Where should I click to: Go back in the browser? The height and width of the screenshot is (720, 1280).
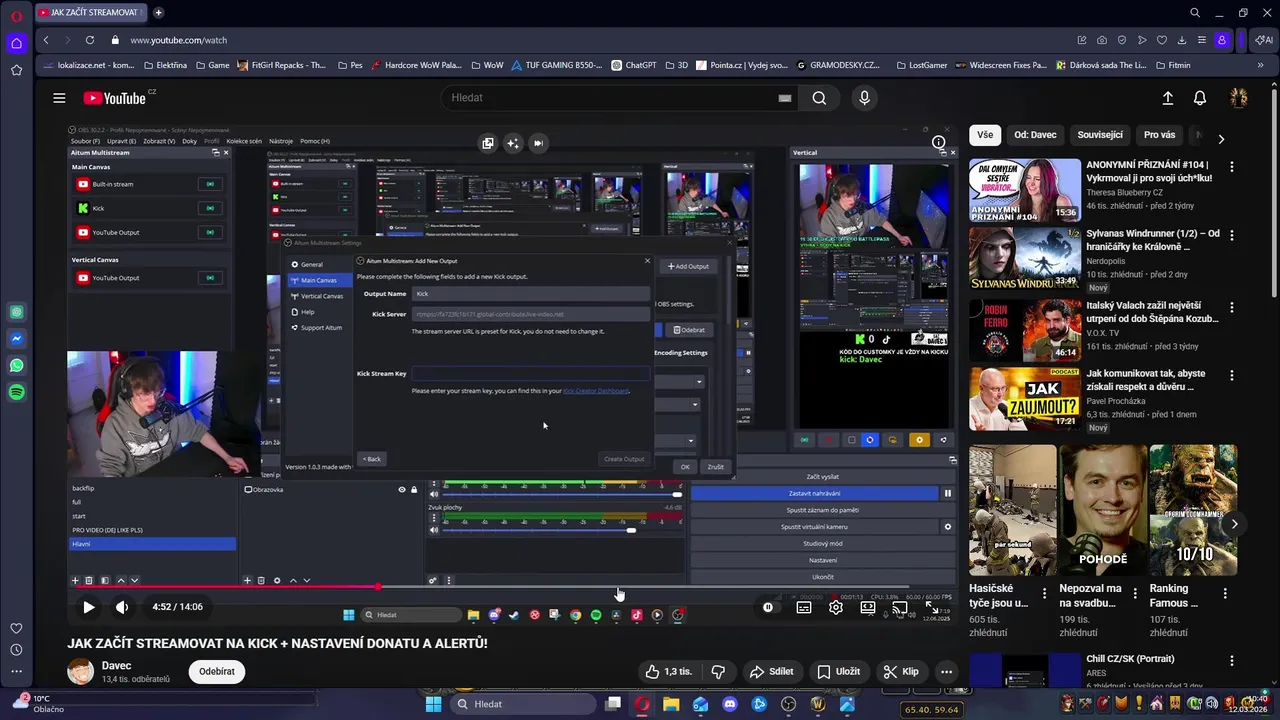tap(46, 40)
